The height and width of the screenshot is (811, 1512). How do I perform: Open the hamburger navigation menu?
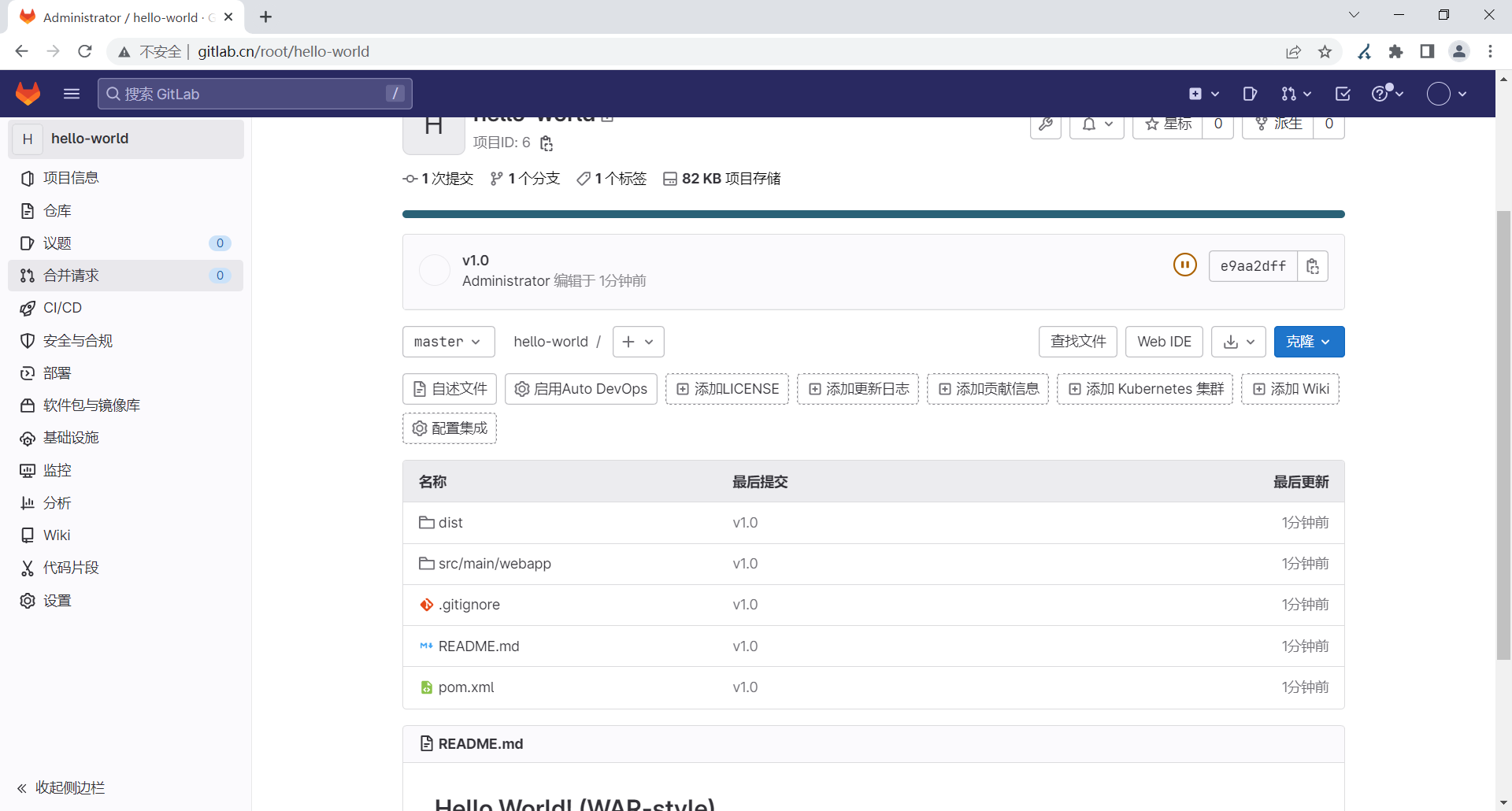pos(72,94)
